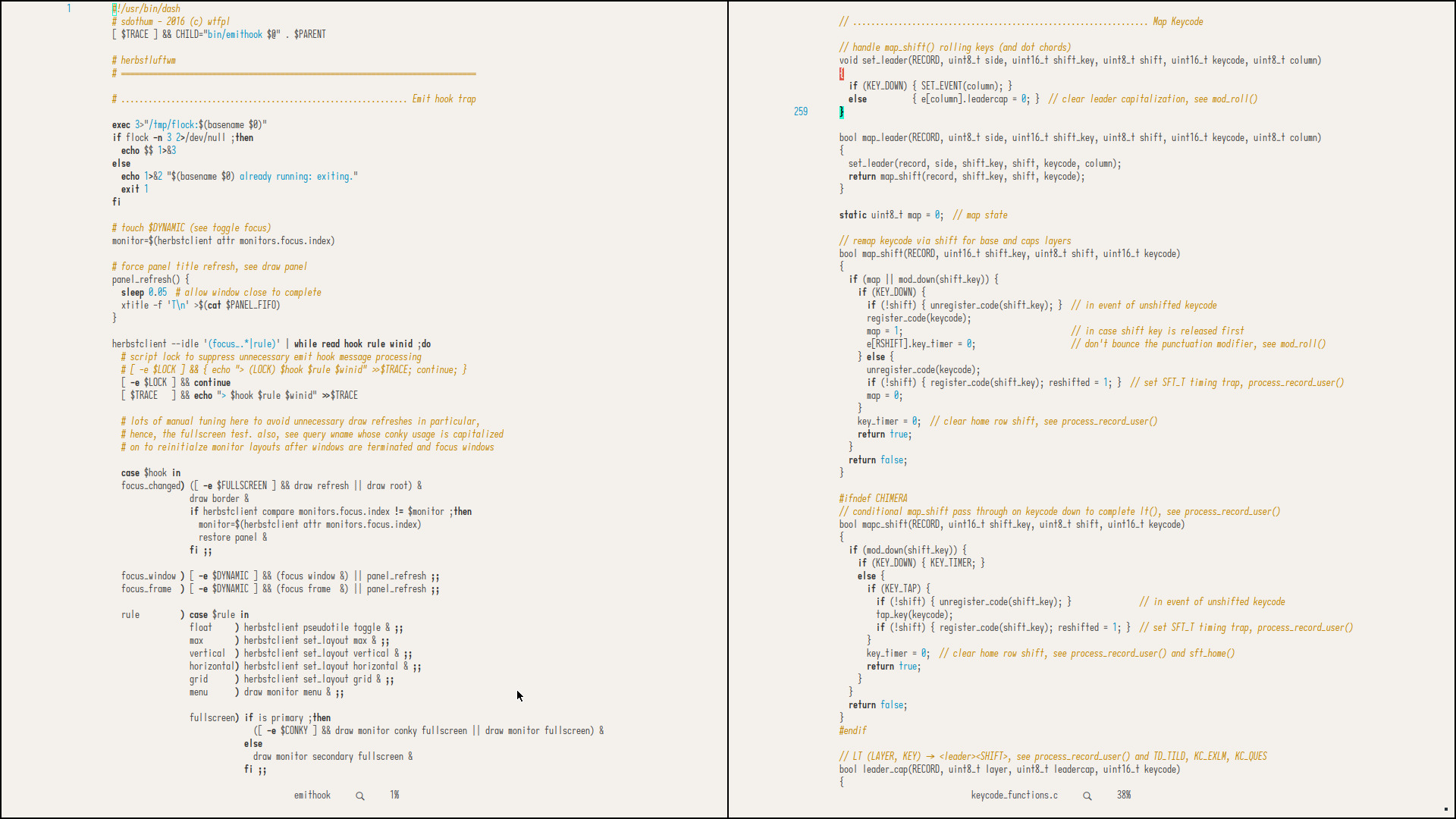Image resolution: width=1456 pixels, height=819 pixels.
Task: Click the 'if (KEY_DOWN) { SET_EVENT(column); }' line
Action: click(930, 86)
